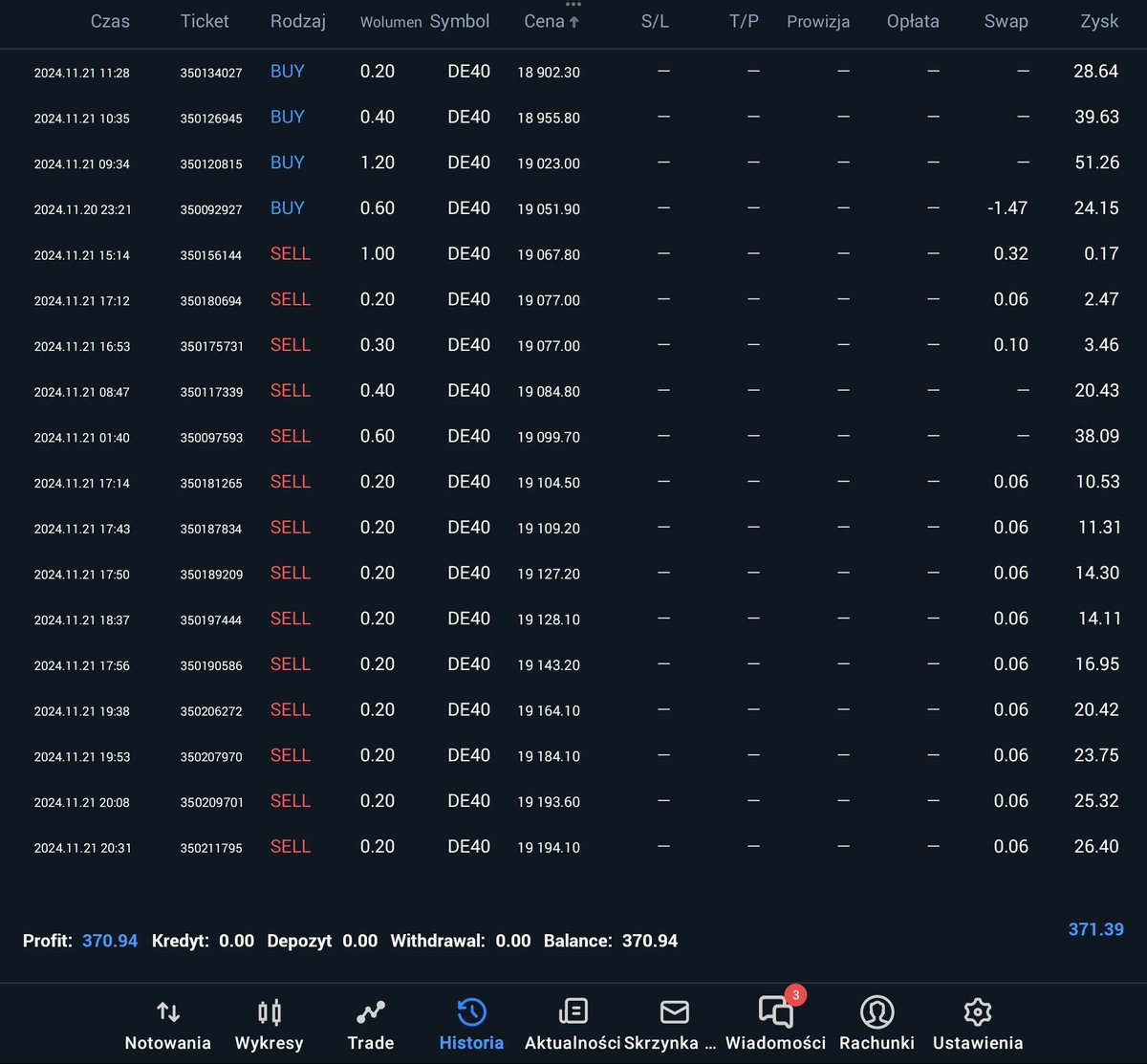This screenshot has width=1147, height=1064.
Task: Click the price 19 099.70
Action: (549, 438)
